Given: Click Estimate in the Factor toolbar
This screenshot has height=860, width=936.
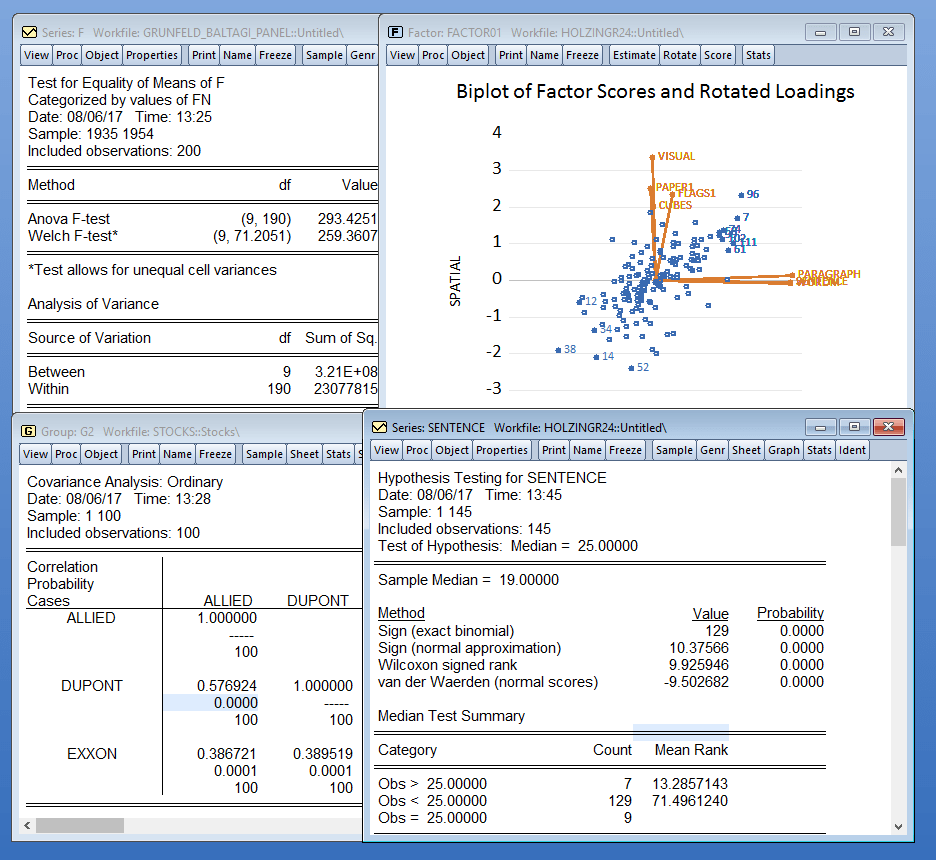Looking at the screenshot, I should [634, 55].
